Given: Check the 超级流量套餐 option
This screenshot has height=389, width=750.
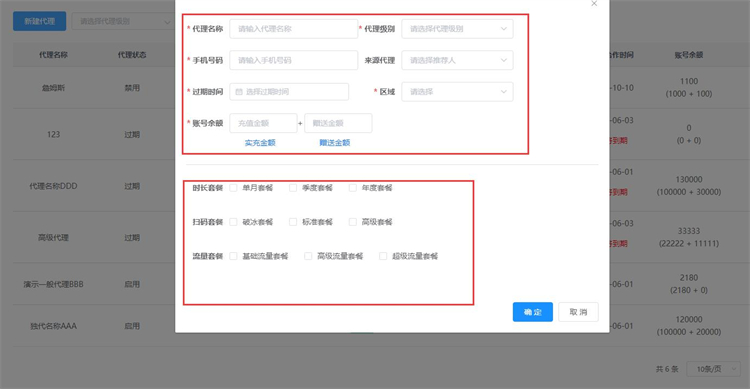Looking at the screenshot, I should 383,256.
